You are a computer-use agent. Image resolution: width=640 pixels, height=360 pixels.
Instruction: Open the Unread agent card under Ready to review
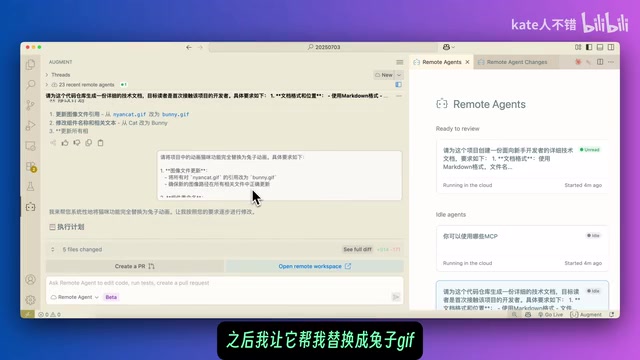tap(522, 166)
